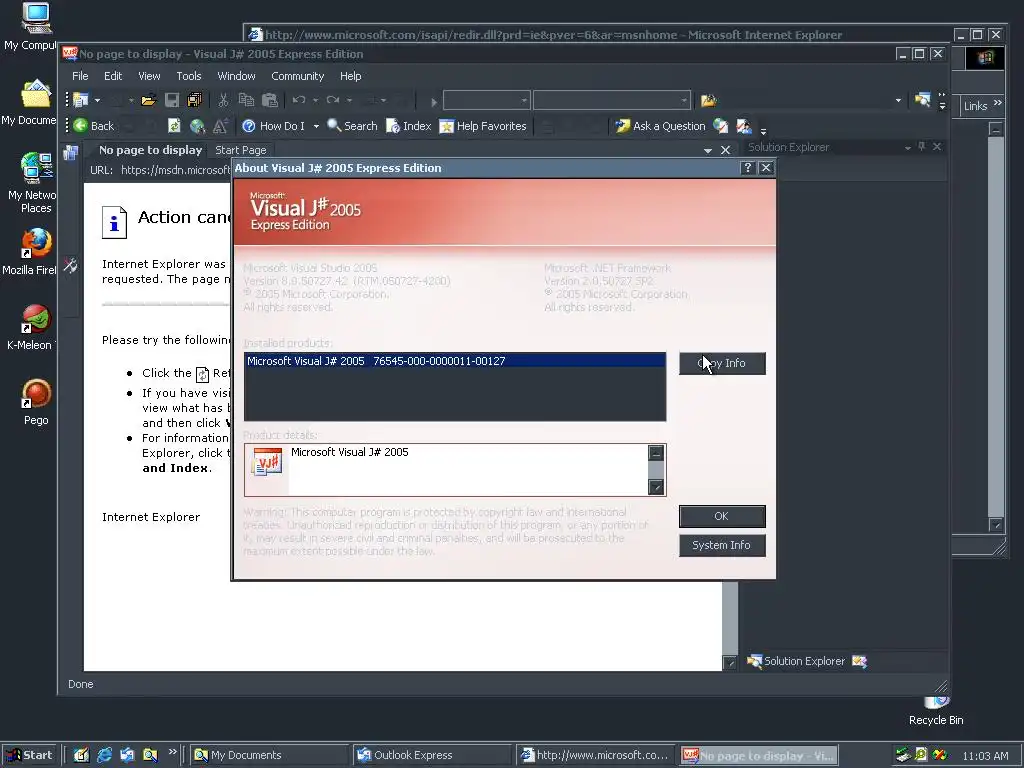Image resolution: width=1024 pixels, height=768 pixels.
Task: Click Ask a Question
Action: point(660,126)
